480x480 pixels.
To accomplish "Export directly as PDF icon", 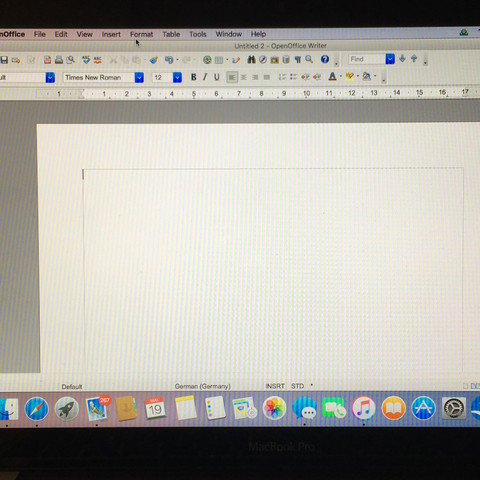I will point(47,60).
